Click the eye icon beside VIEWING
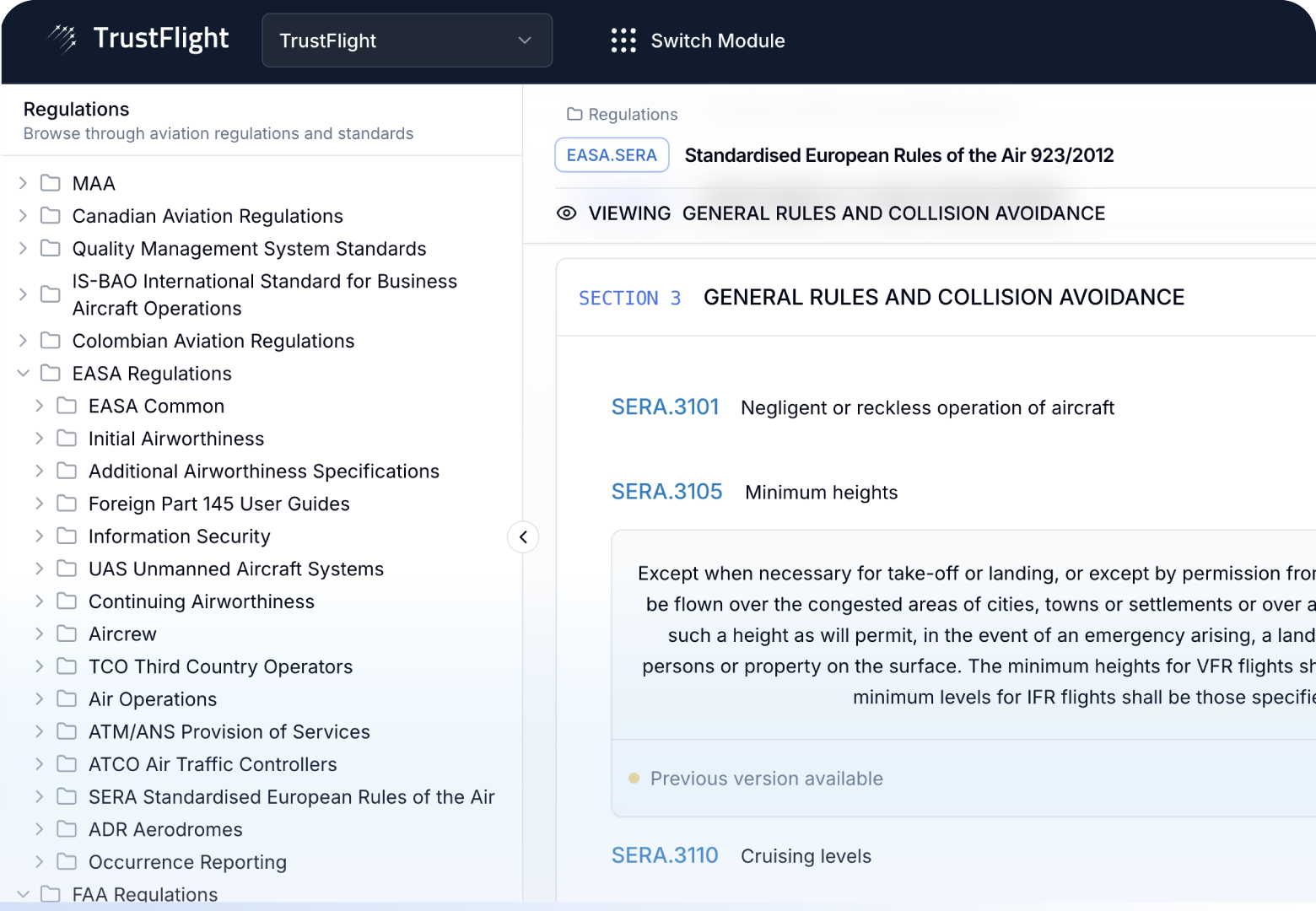The height and width of the screenshot is (911, 1316). click(x=567, y=213)
